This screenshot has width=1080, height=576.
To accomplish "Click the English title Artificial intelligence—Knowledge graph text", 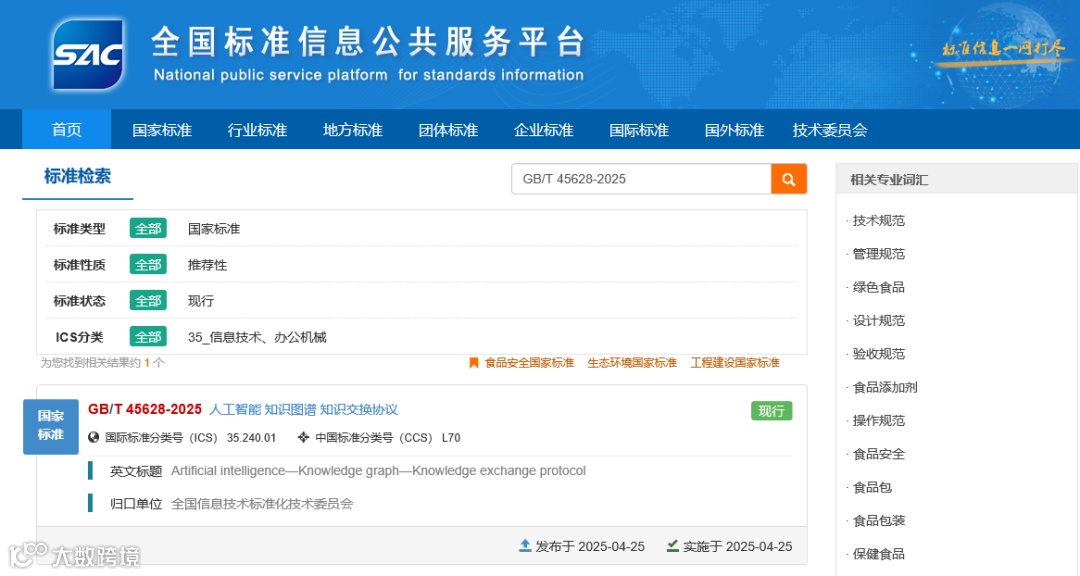I will pos(378,471).
